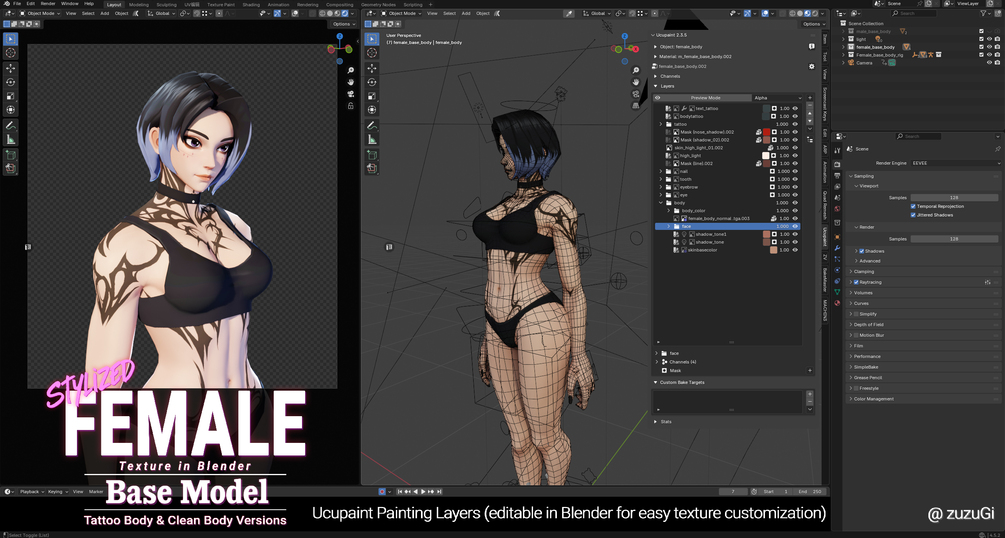Activate the Select Box tool in right viewport
Viewport: 1005px width, 538px height.
(x=372, y=38)
